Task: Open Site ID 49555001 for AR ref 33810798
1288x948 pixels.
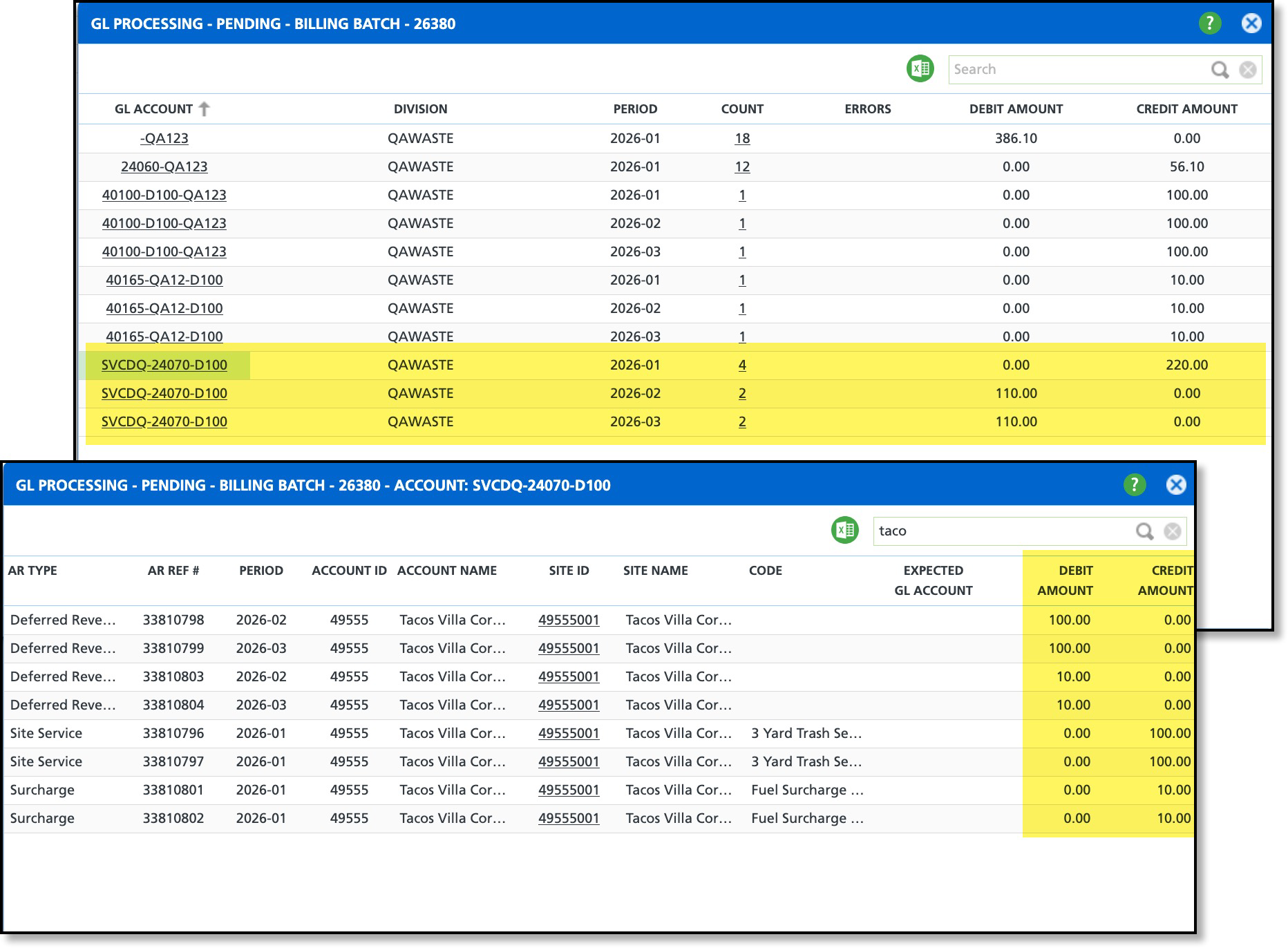Action: 568,620
